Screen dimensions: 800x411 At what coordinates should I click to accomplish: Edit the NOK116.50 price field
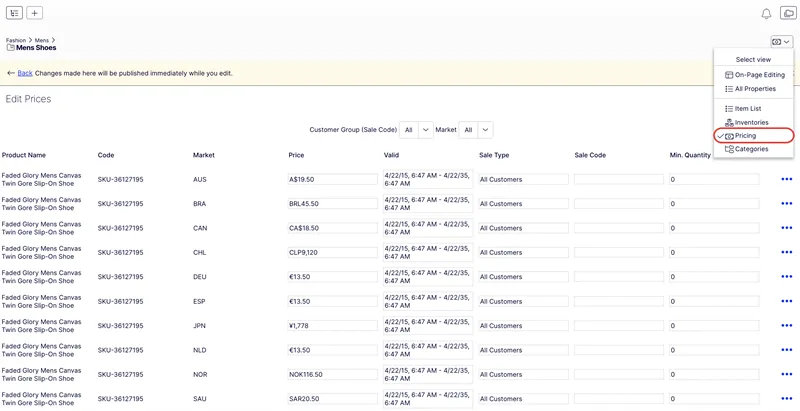point(333,374)
